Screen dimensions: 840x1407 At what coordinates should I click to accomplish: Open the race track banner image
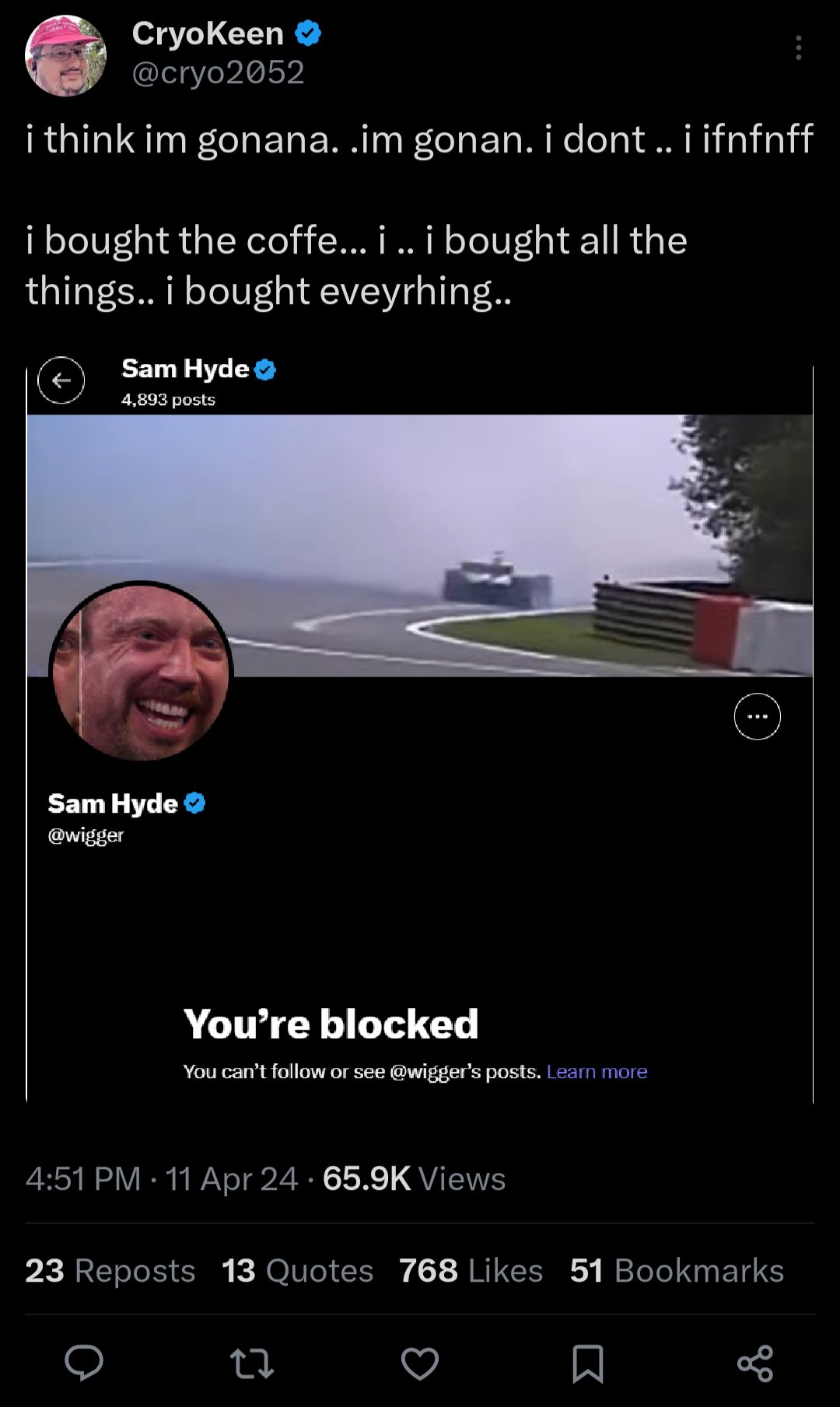tap(420, 545)
